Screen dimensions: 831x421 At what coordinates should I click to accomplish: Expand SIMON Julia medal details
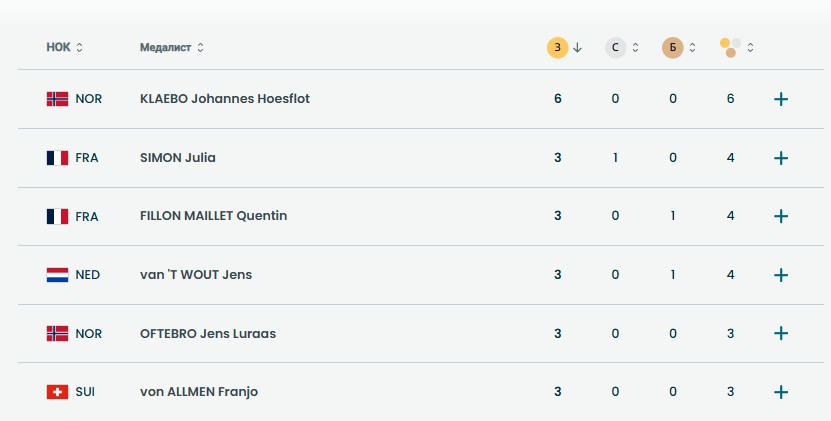click(781, 158)
